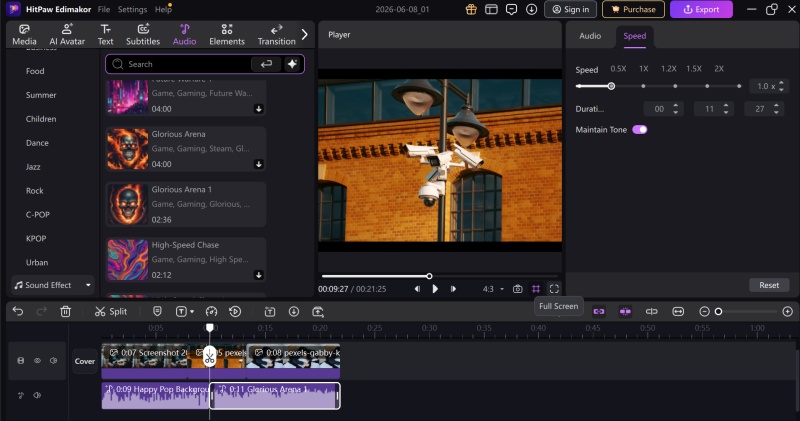Click the Reset button
This screenshot has height=421, width=800.
click(769, 285)
